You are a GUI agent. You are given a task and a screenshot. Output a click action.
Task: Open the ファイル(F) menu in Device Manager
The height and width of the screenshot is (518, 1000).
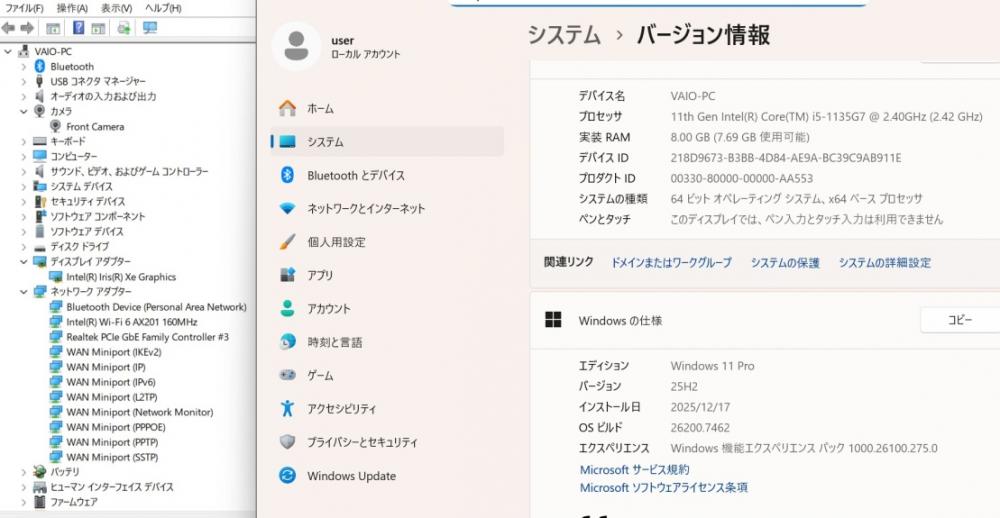point(24,8)
